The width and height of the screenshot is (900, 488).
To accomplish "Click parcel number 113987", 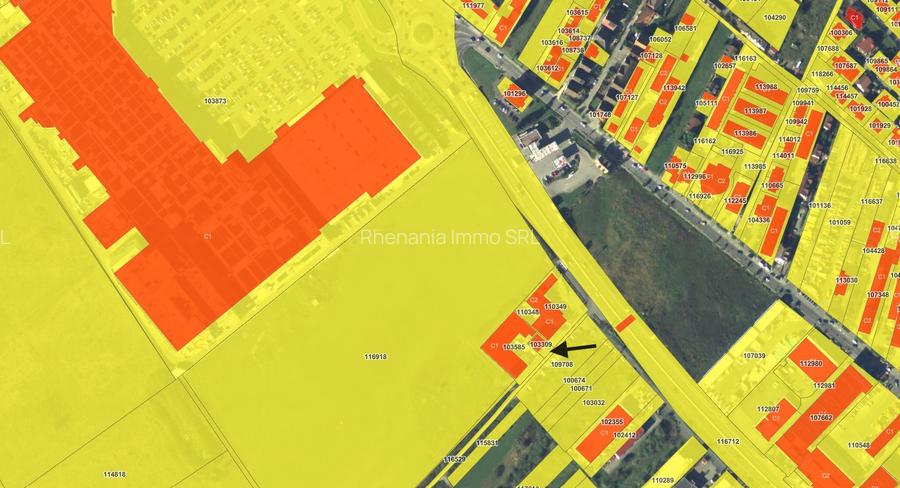I will 755,111.
